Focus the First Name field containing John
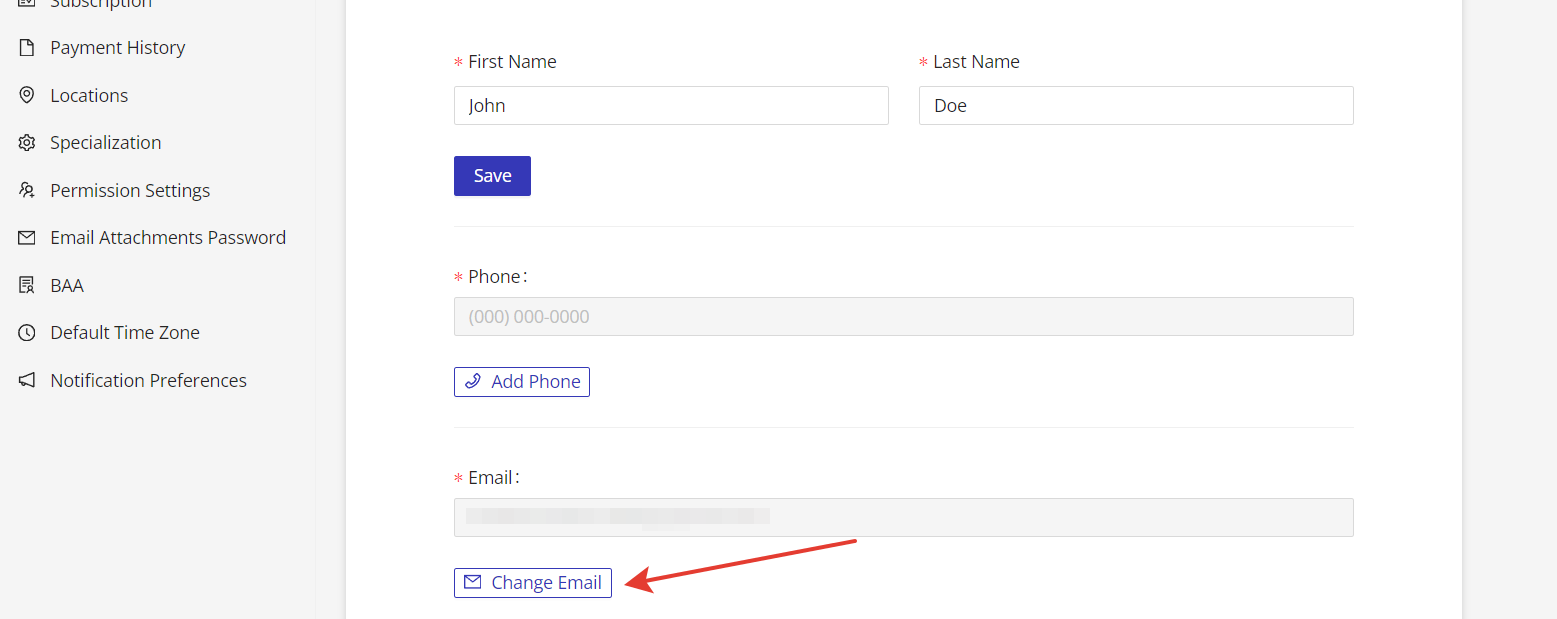Viewport: 1557px width, 619px height. [x=670, y=106]
